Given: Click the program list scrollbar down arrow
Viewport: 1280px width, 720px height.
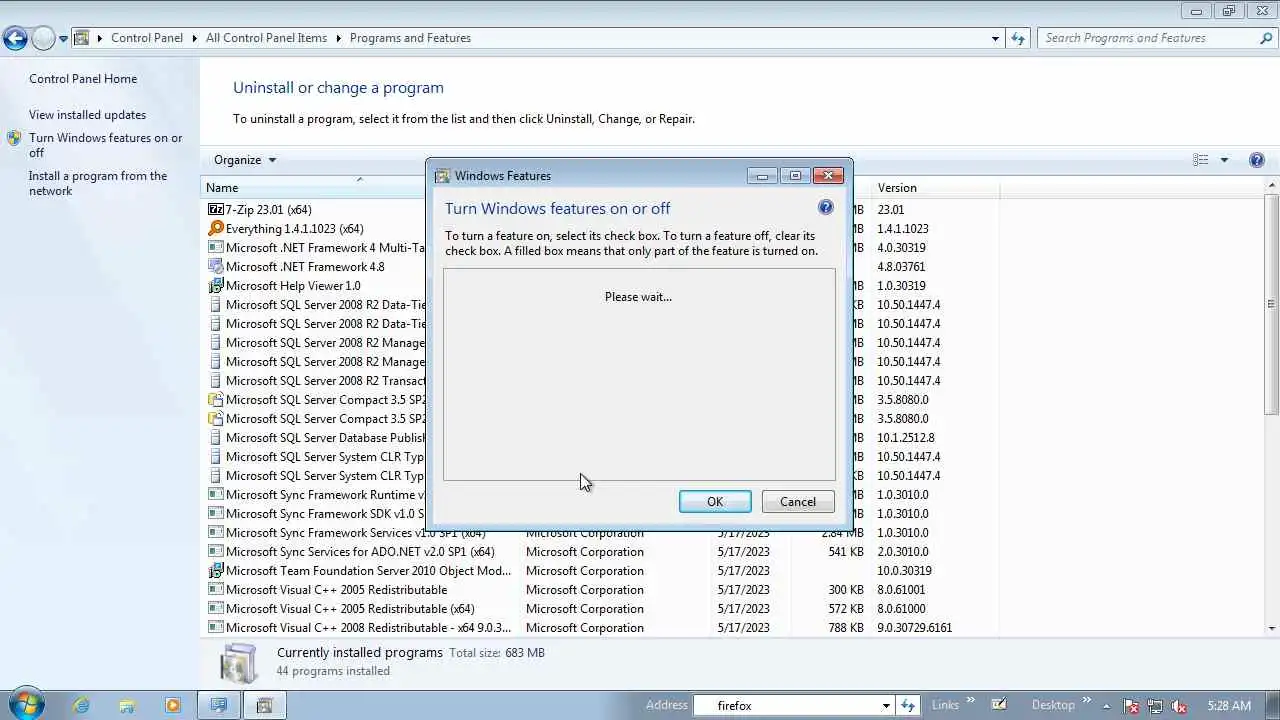Looking at the screenshot, I should [1272, 628].
